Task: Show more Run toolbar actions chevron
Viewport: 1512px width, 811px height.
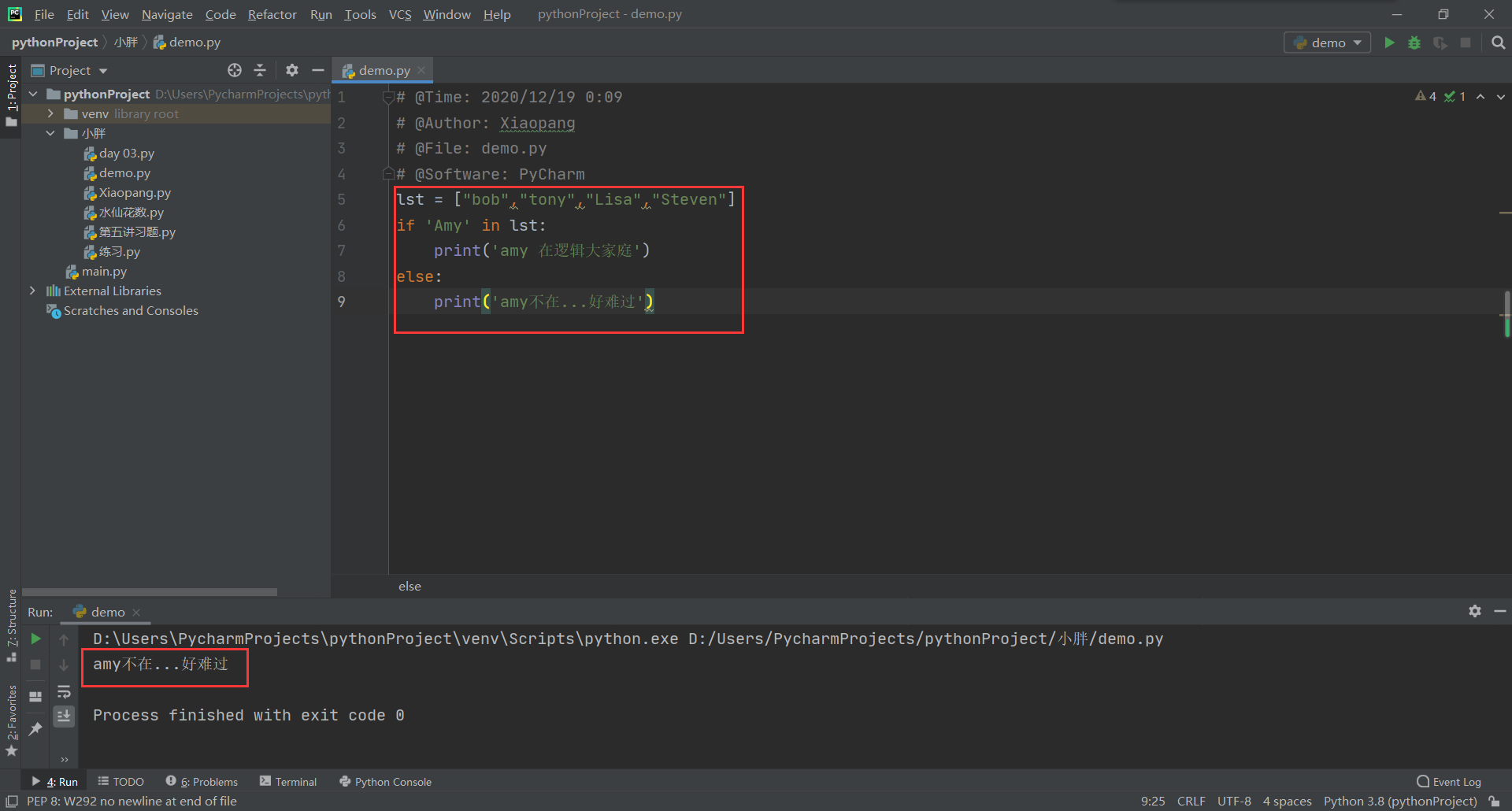Action: click(65, 760)
